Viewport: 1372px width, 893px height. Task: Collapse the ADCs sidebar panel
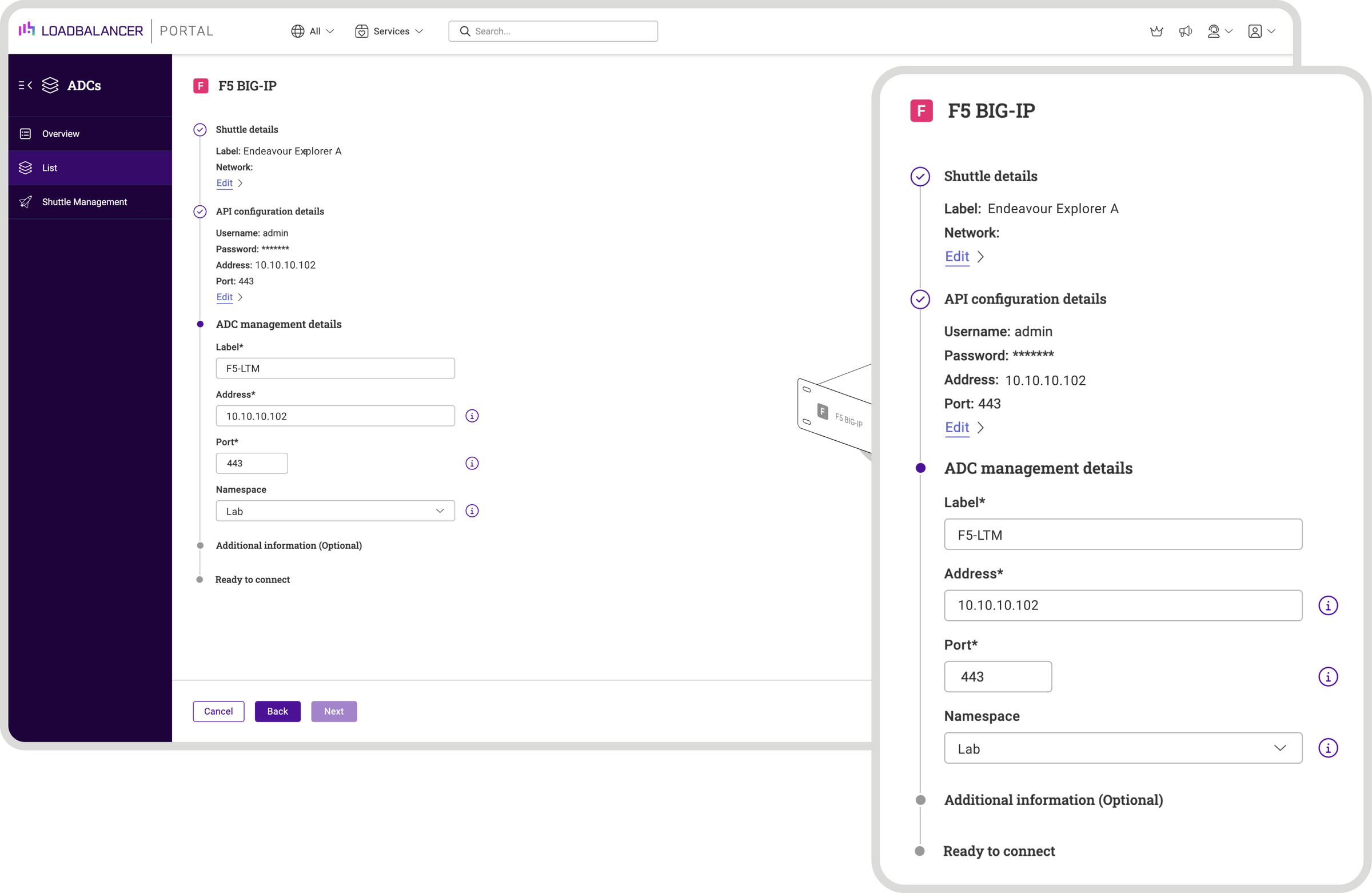[24, 85]
